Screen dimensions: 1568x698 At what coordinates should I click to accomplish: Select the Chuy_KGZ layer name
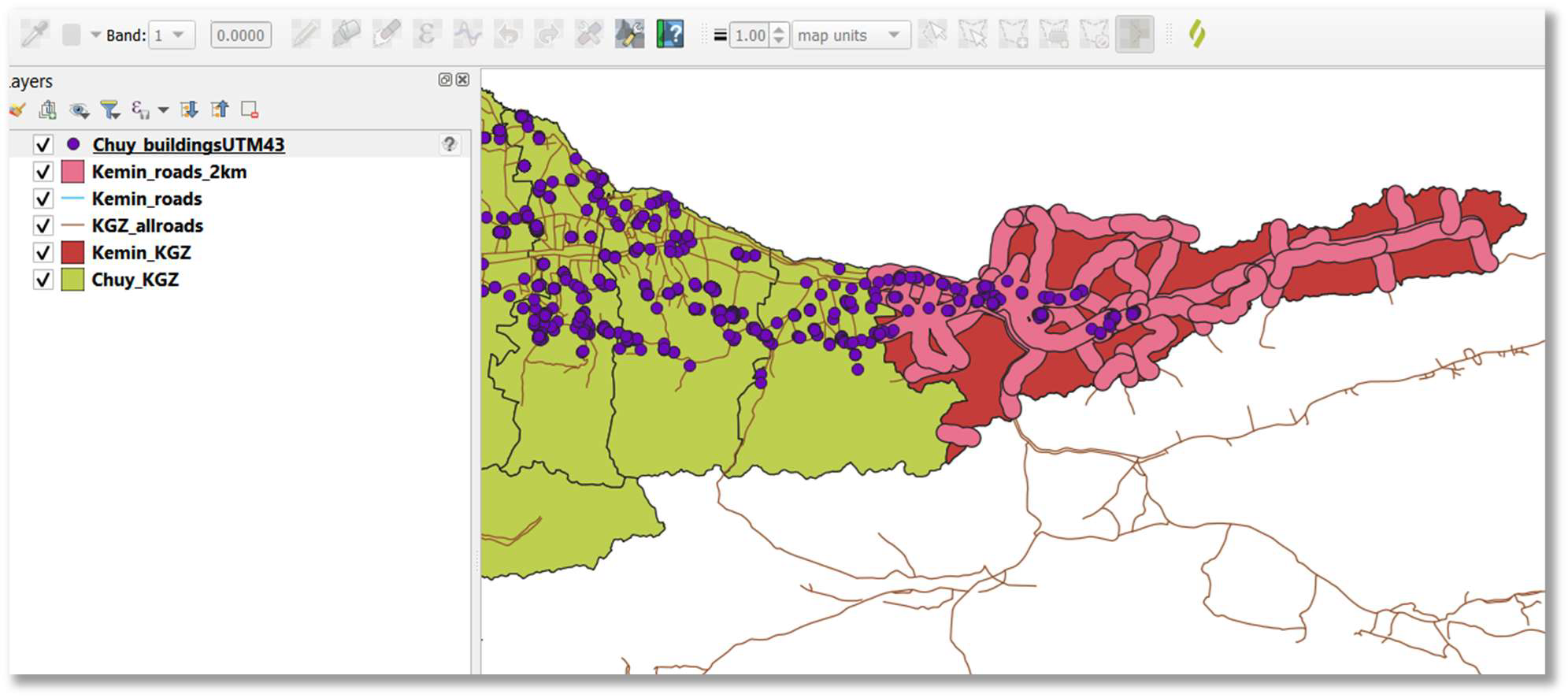click(x=135, y=280)
